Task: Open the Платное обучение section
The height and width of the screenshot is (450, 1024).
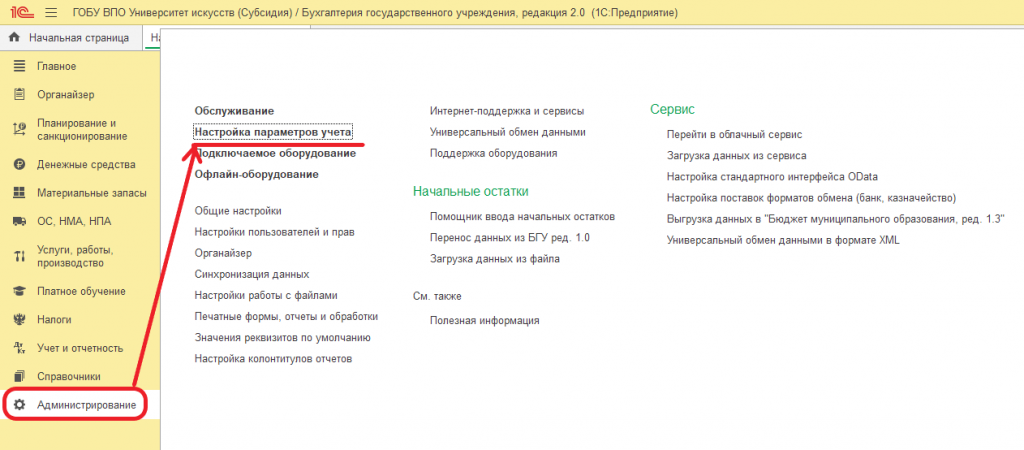Action: [x=82, y=291]
